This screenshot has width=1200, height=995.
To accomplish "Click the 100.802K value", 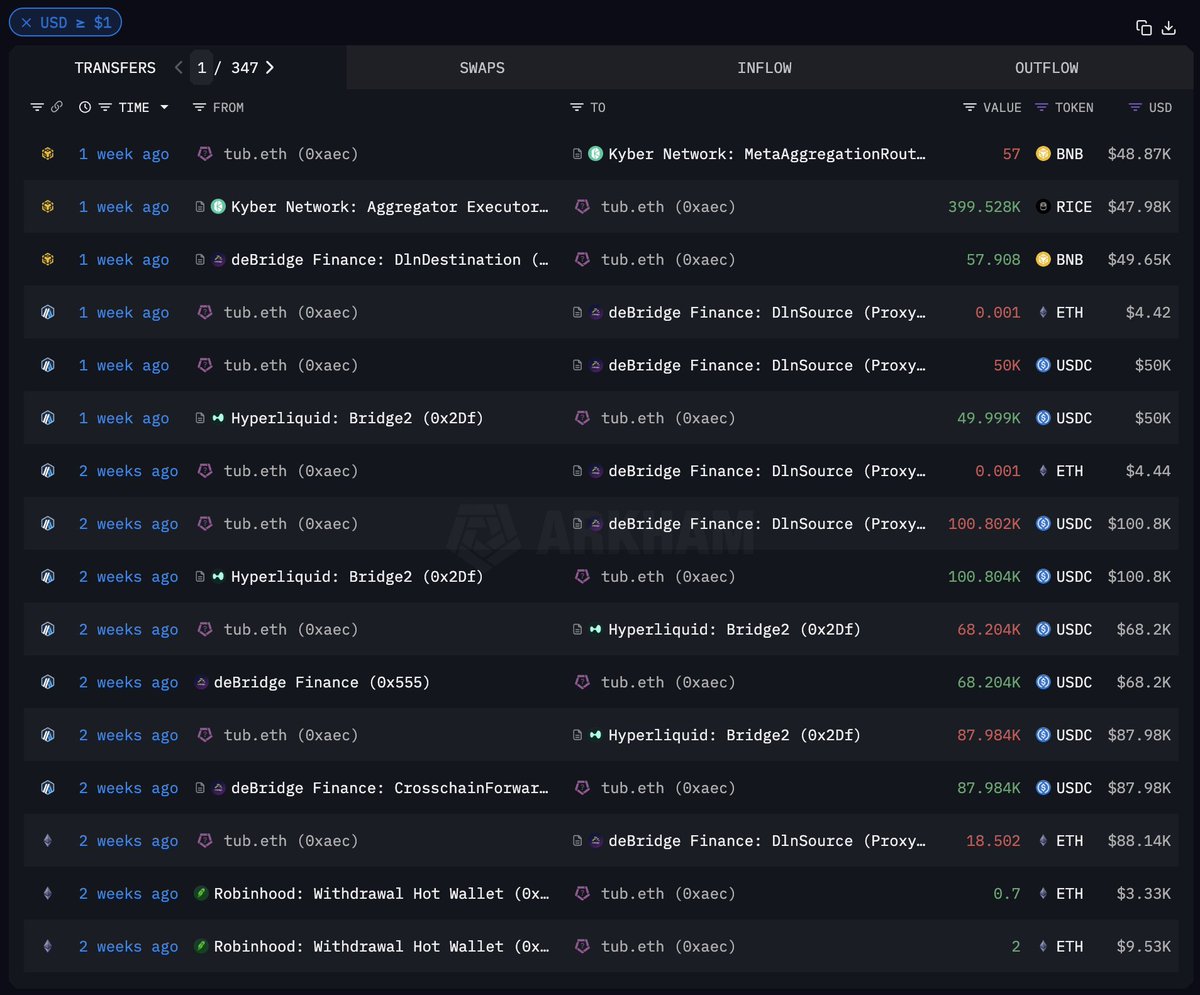I will 985,524.
